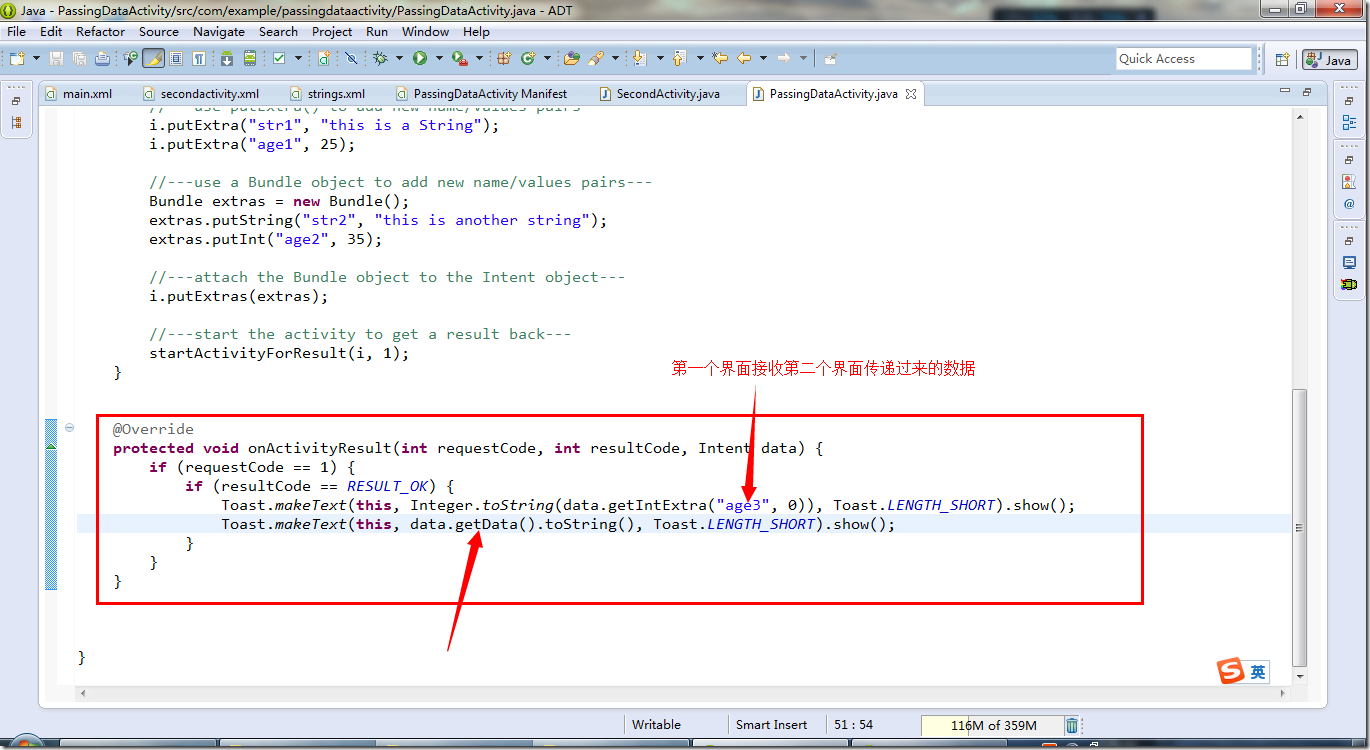The height and width of the screenshot is (750, 1370).
Task: Collapse the onActivityResult method fold marker
Action: 69,428
